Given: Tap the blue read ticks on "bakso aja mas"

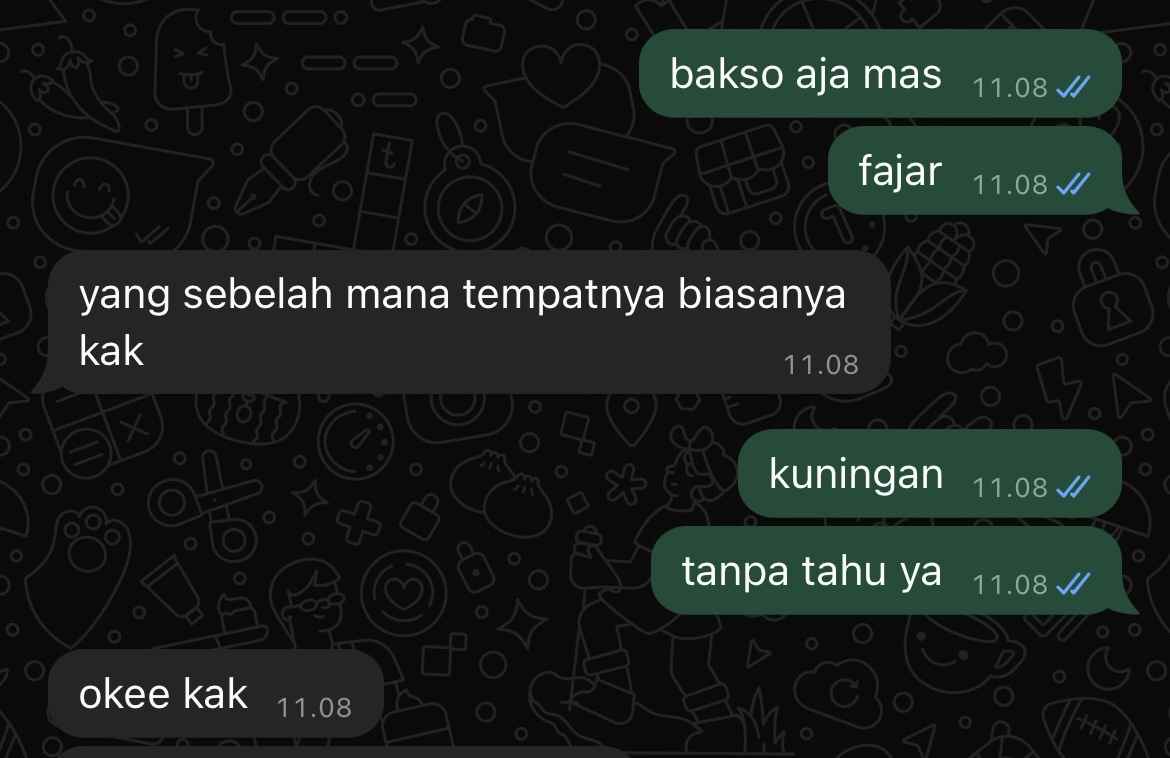Looking at the screenshot, I should (x=1073, y=87).
